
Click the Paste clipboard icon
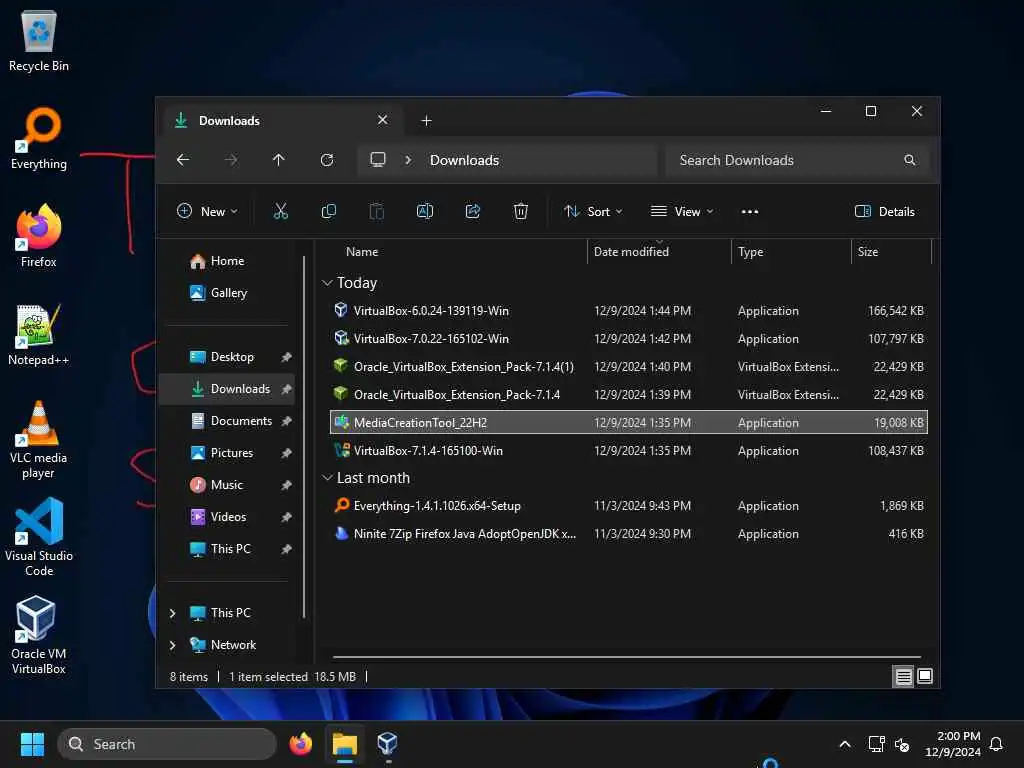(377, 211)
